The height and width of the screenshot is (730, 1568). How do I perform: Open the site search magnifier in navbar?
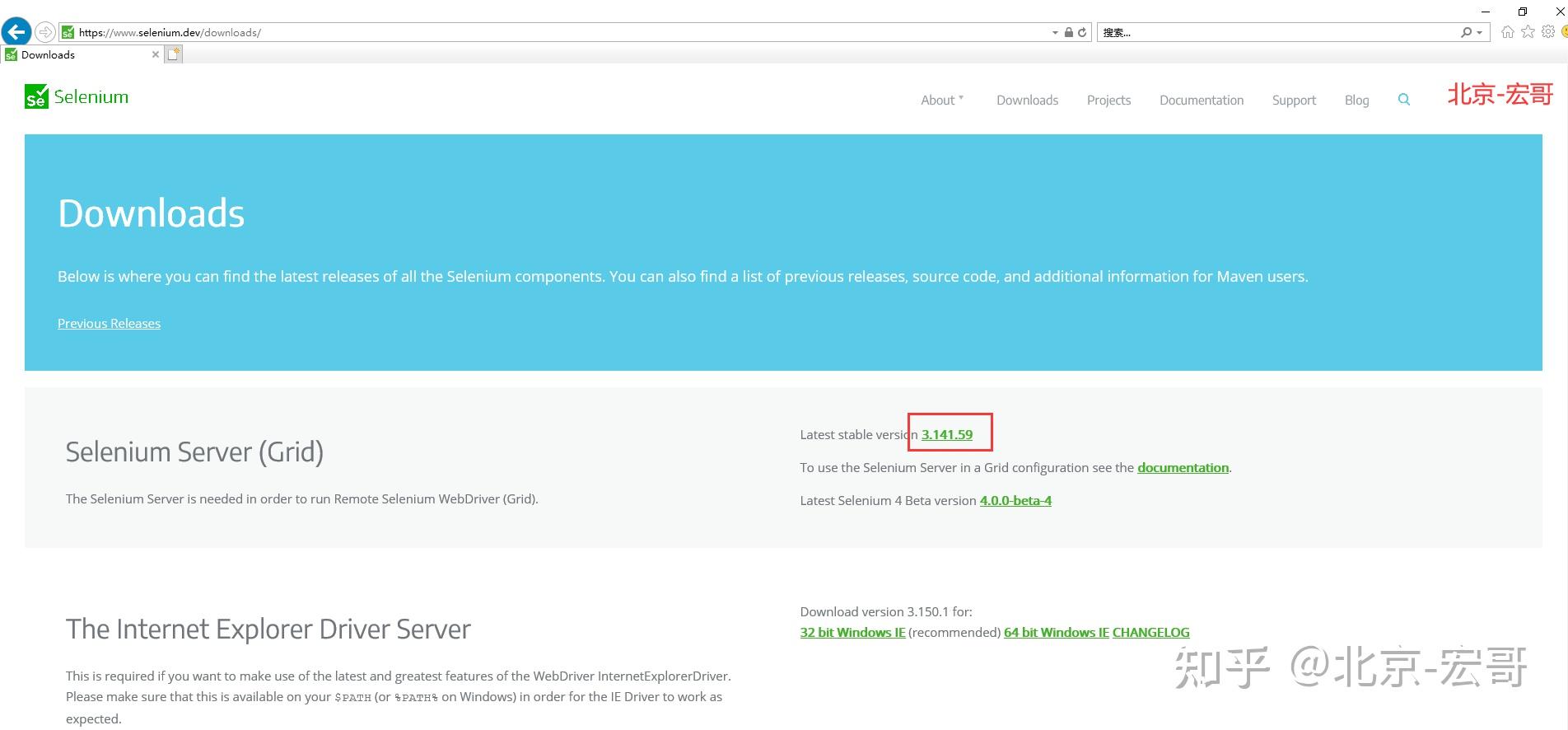[1404, 100]
